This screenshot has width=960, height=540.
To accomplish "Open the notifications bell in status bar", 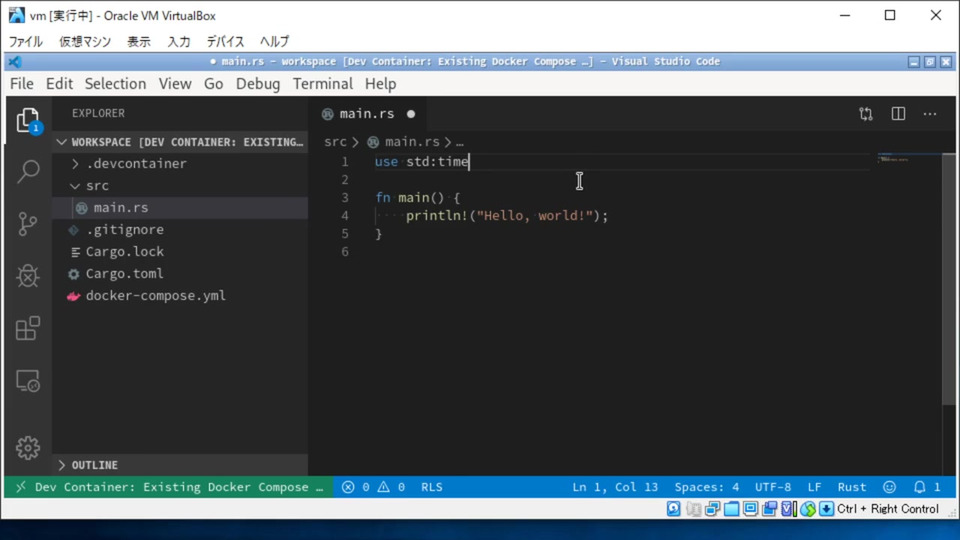I will pos(920,487).
